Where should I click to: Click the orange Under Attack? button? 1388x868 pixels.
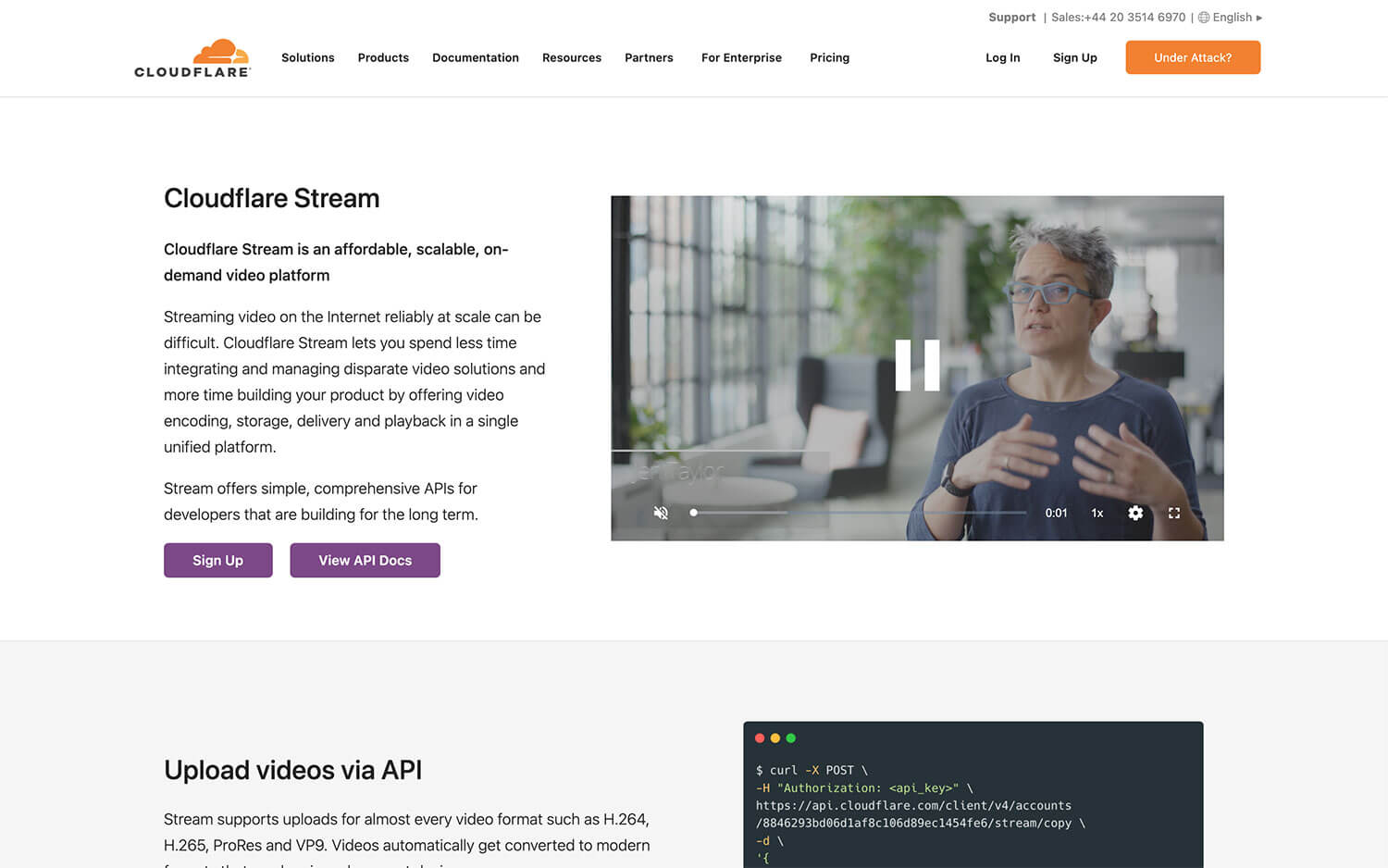coord(1193,57)
